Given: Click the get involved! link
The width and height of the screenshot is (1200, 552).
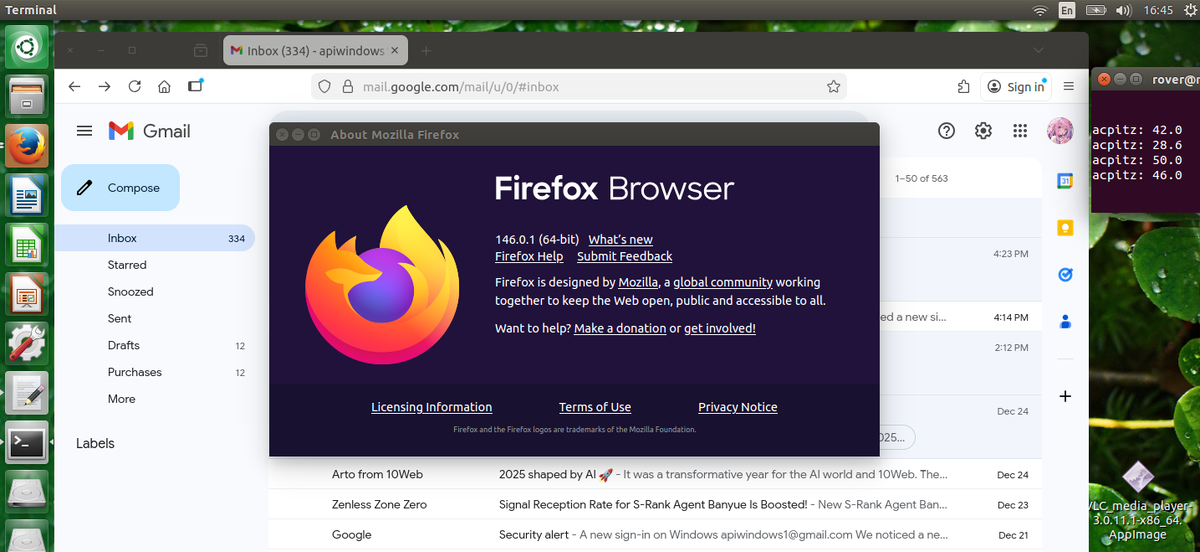Looking at the screenshot, I should coord(720,328).
